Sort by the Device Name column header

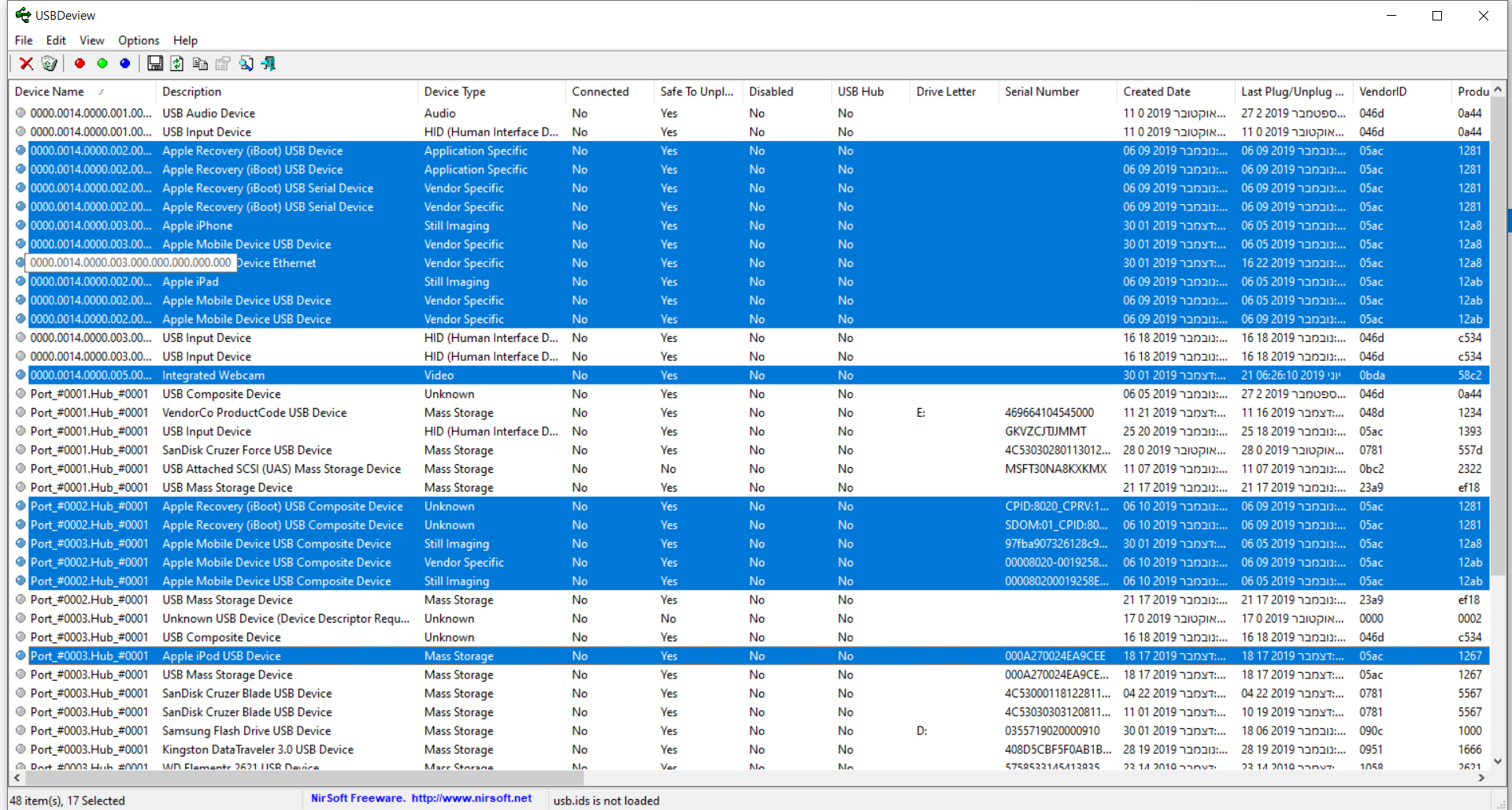pos(83,91)
